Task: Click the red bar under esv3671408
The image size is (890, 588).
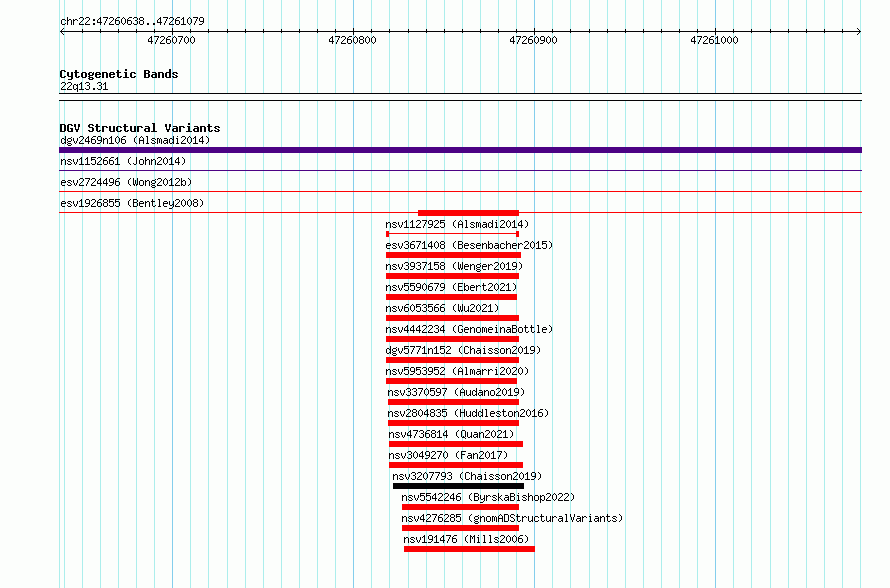Action: (x=454, y=255)
